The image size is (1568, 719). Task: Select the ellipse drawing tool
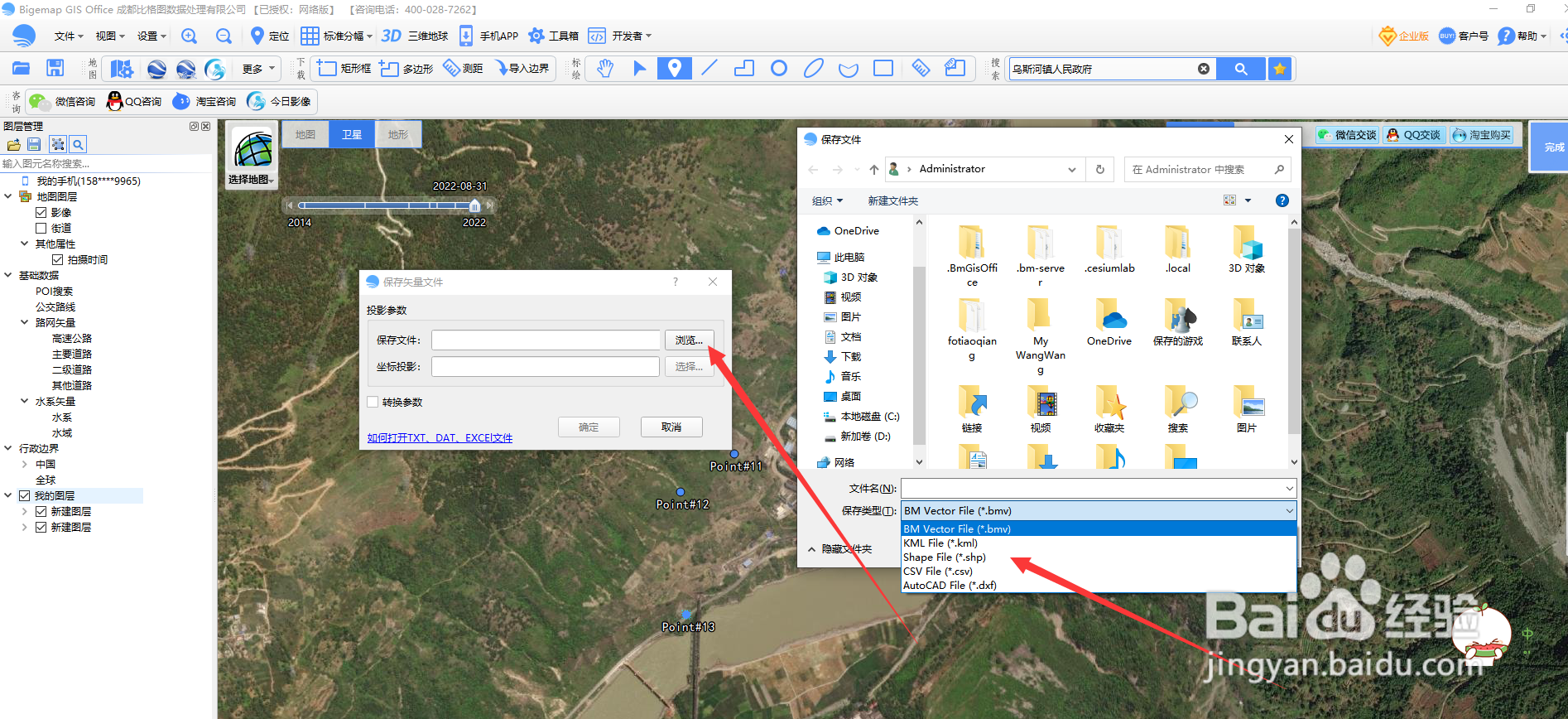(x=814, y=68)
